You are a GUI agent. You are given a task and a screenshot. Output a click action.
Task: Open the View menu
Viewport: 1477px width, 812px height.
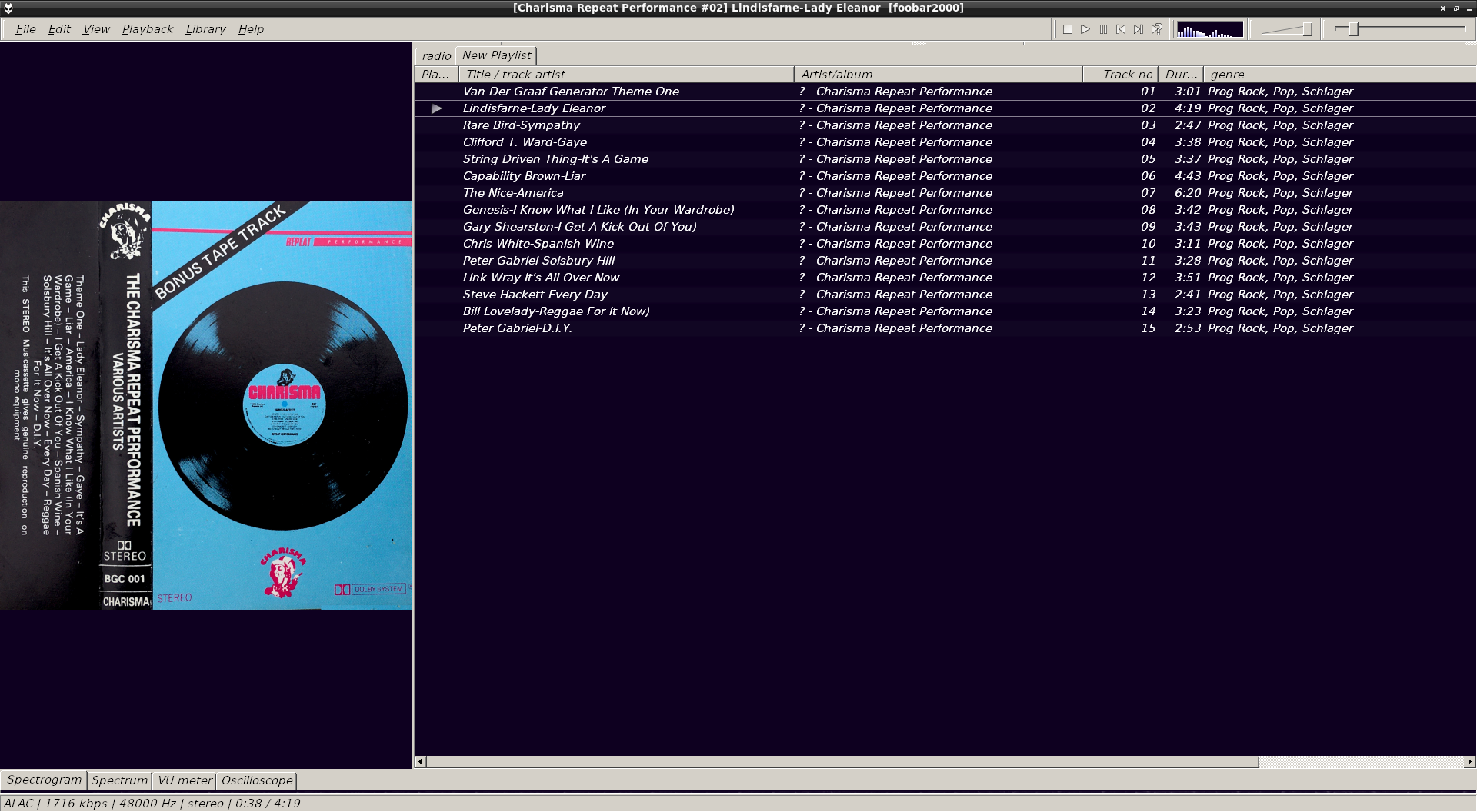96,29
